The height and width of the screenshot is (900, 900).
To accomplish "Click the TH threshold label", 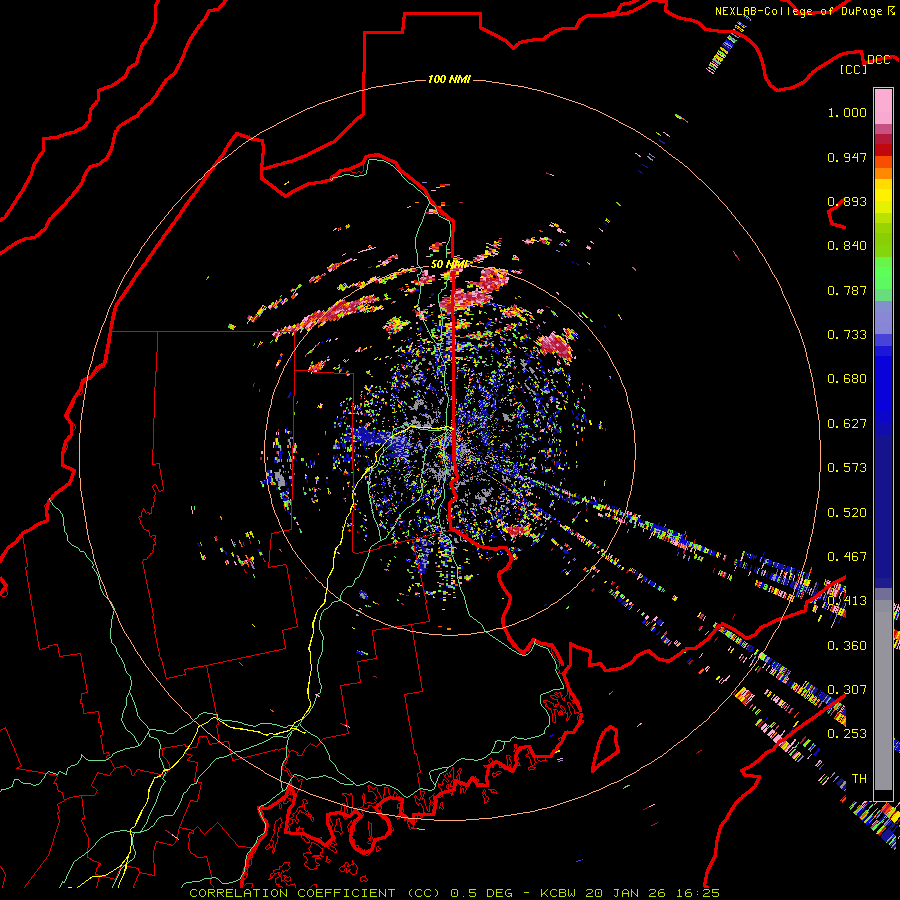I will pos(859,779).
